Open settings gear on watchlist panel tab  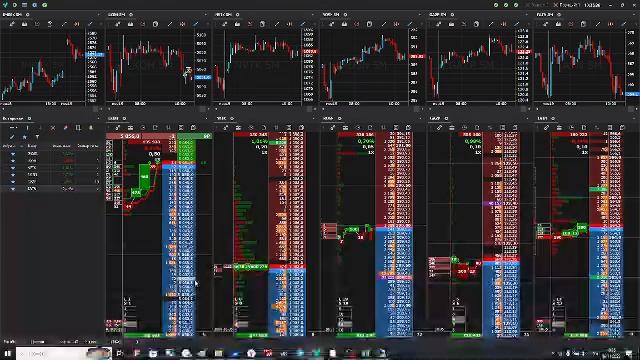[29, 119]
